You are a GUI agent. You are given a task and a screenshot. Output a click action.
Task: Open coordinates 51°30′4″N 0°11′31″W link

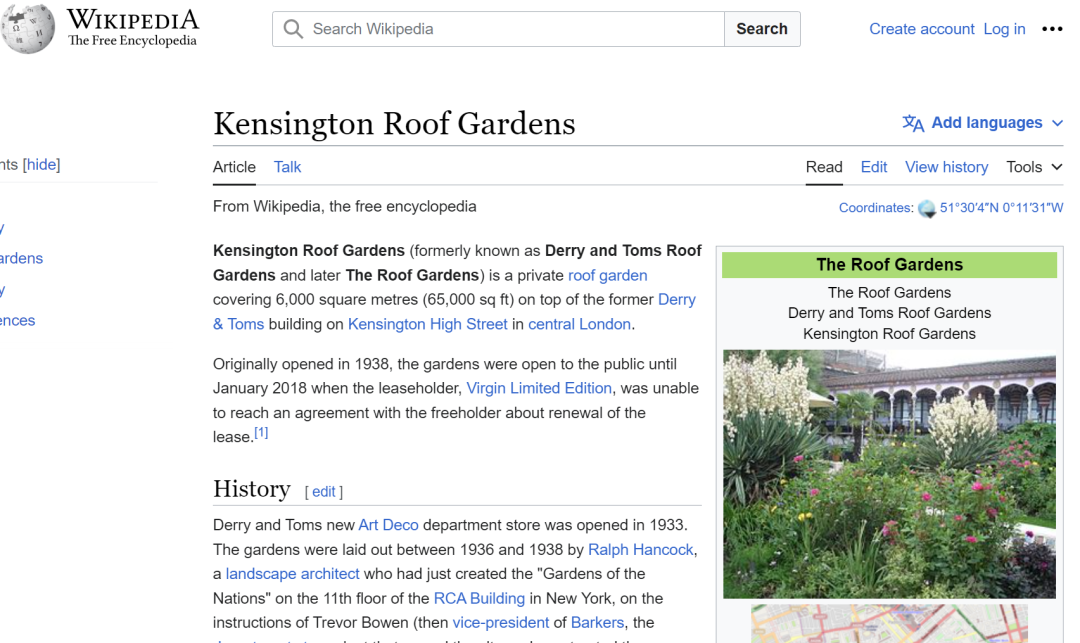1001,208
